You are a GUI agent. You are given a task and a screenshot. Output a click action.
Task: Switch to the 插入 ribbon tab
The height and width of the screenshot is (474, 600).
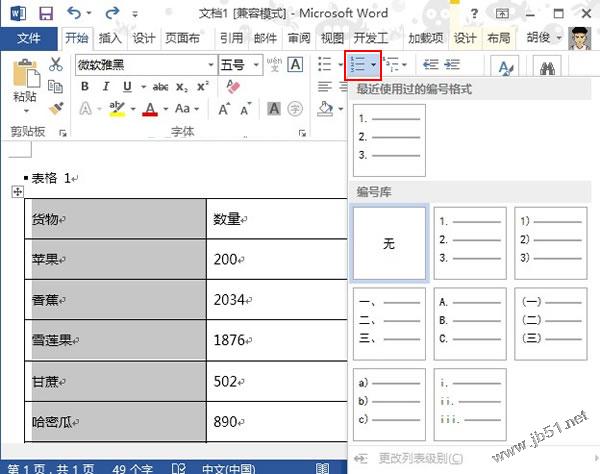coord(110,38)
